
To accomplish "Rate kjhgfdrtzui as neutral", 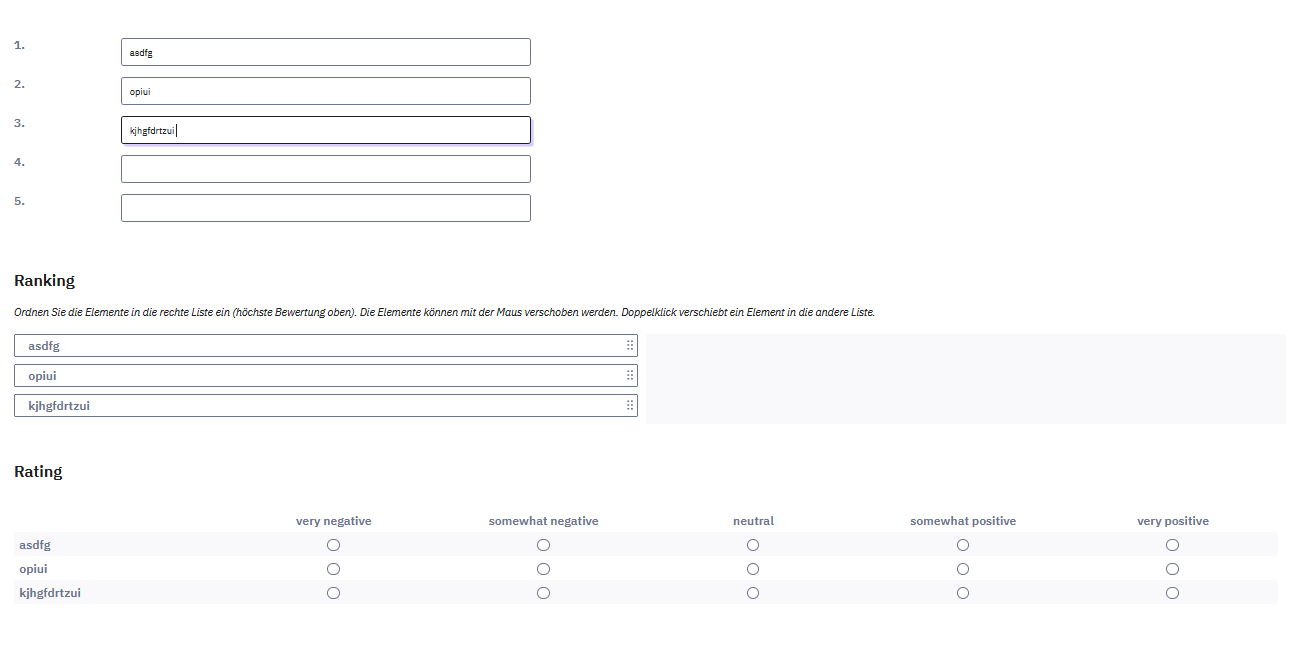I will coord(753,593).
